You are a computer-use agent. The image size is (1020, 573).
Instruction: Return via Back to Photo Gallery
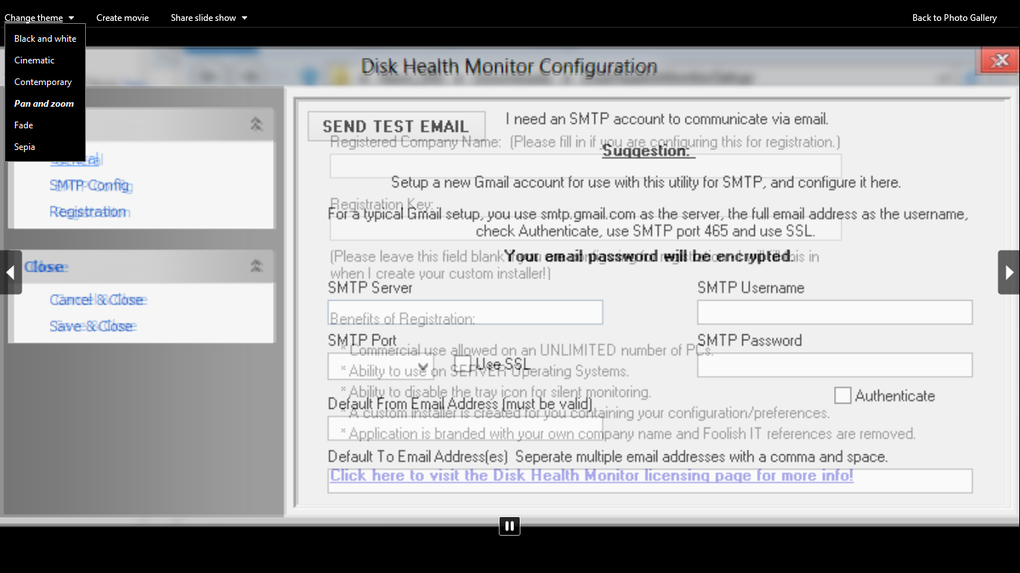(x=954, y=18)
